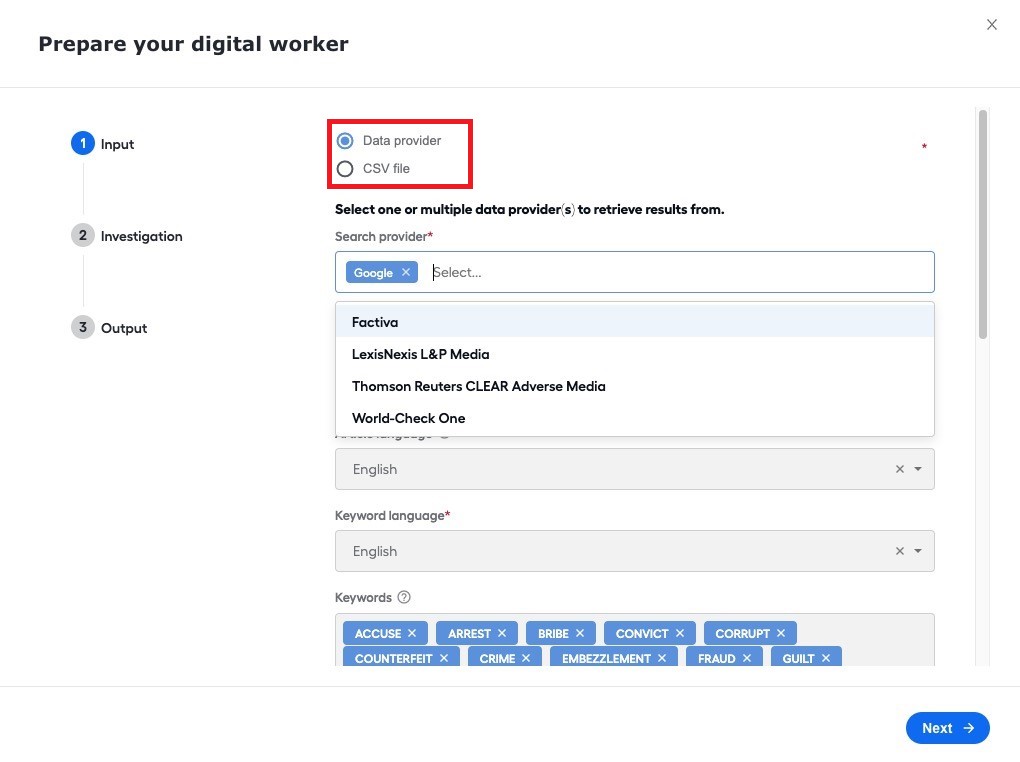Remove the CRIME keyword tag
Image resolution: width=1020 pixels, height=762 pixels.
click(x=526, y=659)
